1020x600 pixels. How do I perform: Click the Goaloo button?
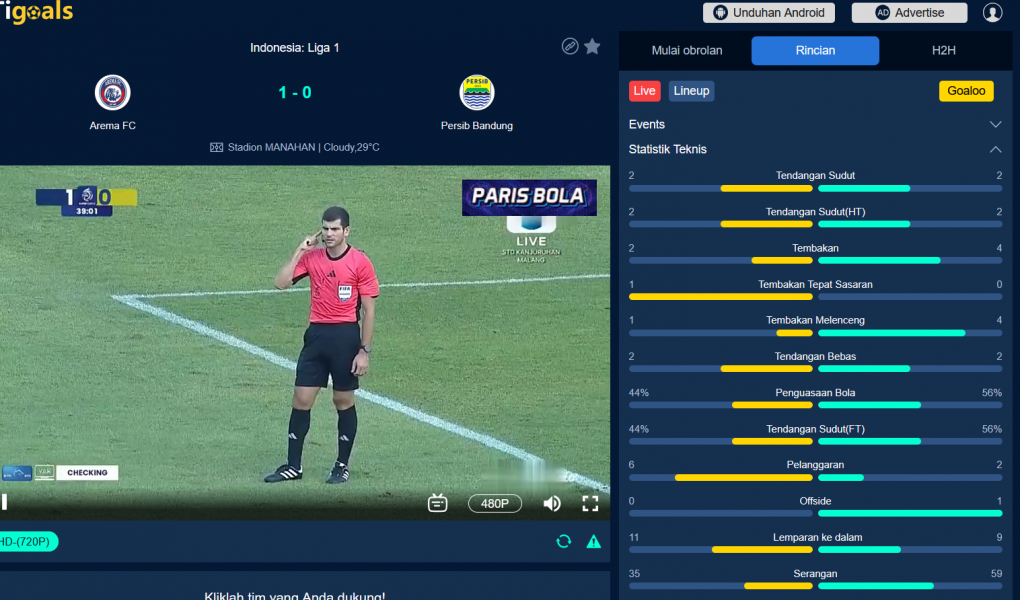966,90
